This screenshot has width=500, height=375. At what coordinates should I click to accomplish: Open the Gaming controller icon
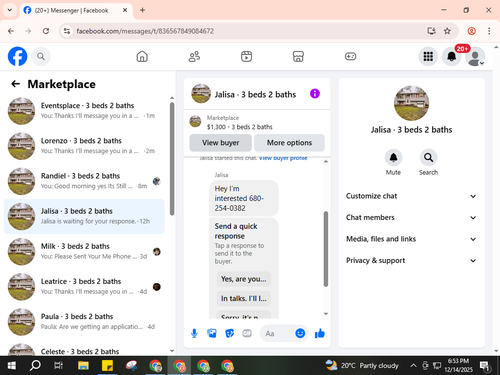click(x=350, y=57)
